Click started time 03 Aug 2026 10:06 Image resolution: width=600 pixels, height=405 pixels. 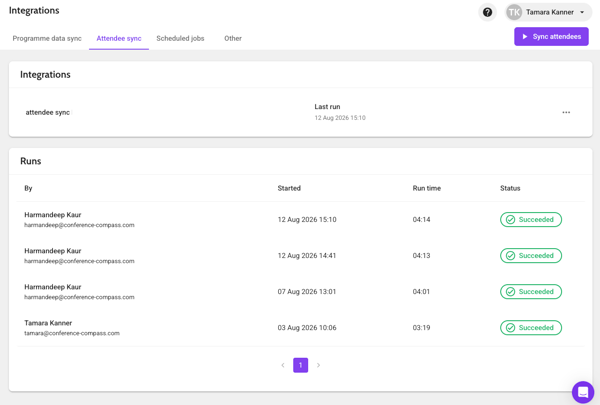[307, 327]
